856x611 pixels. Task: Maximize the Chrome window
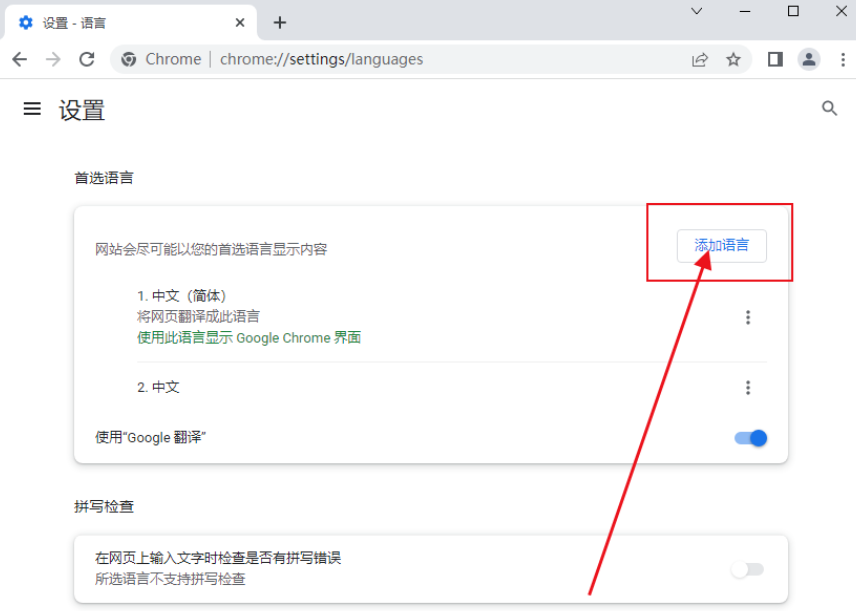793,11
